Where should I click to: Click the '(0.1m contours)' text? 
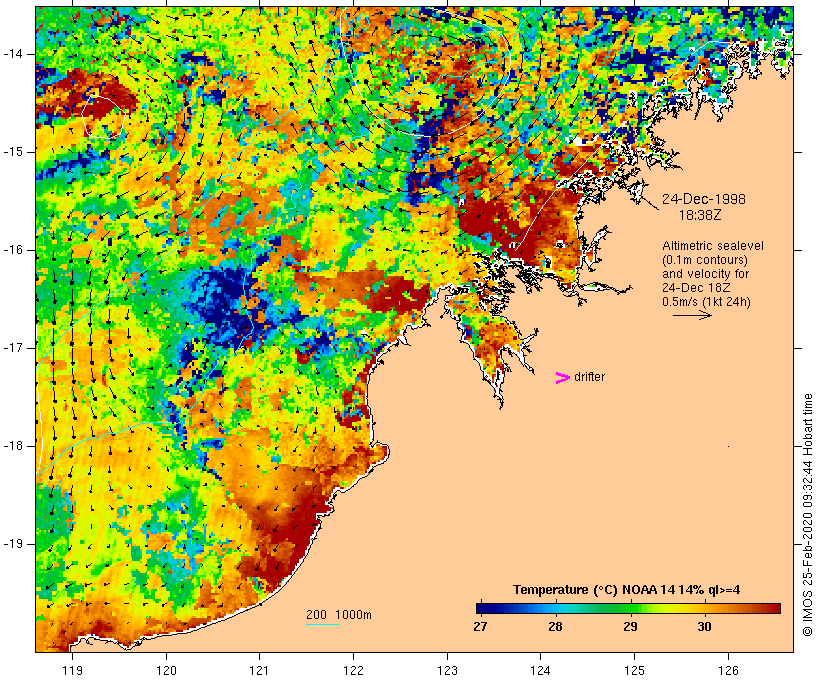(704, 260)
